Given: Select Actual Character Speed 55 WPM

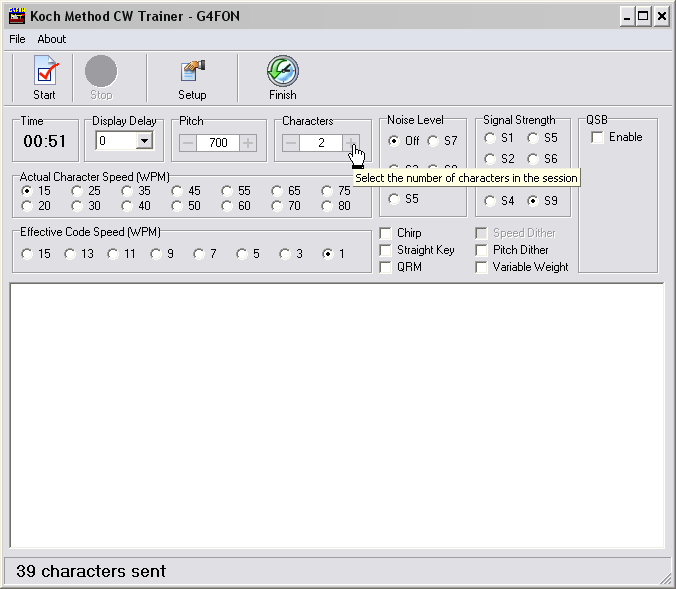Looking at the screenshot, I should (227, 191).
